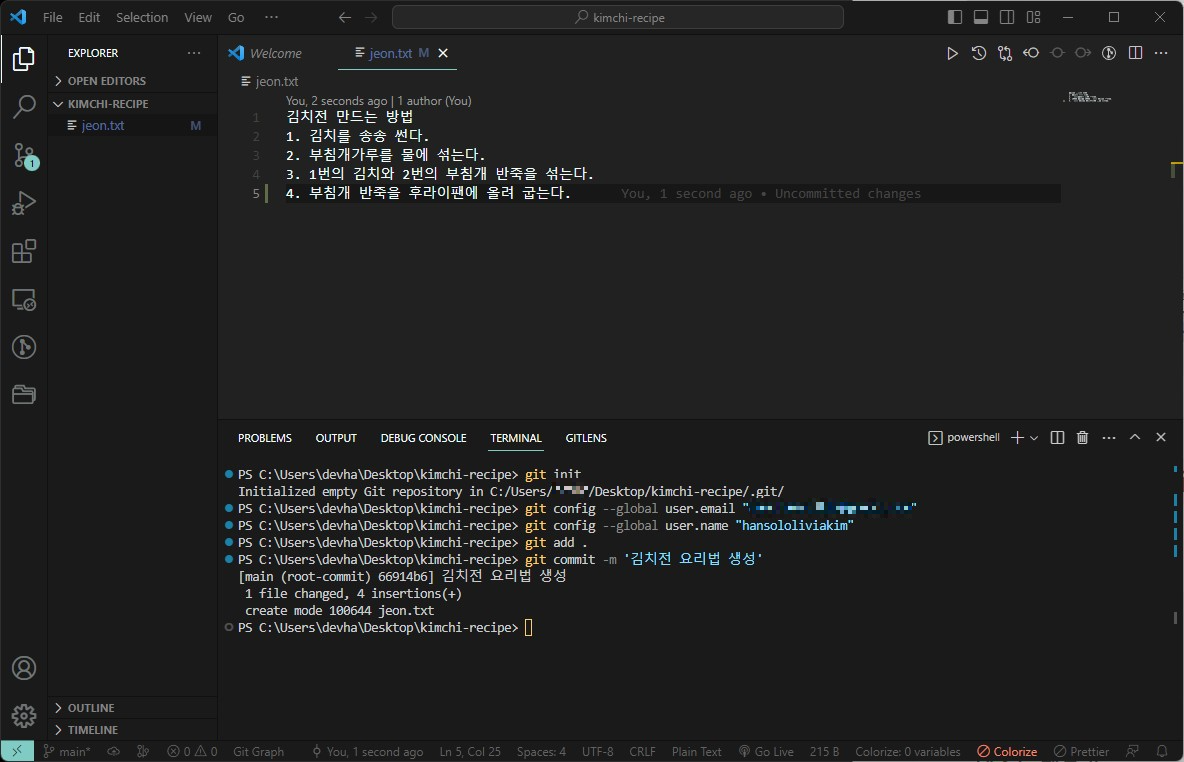Open the Explorer view in activity bar
The height and width of the screenshot is (762, 1184).
point(23,59)
